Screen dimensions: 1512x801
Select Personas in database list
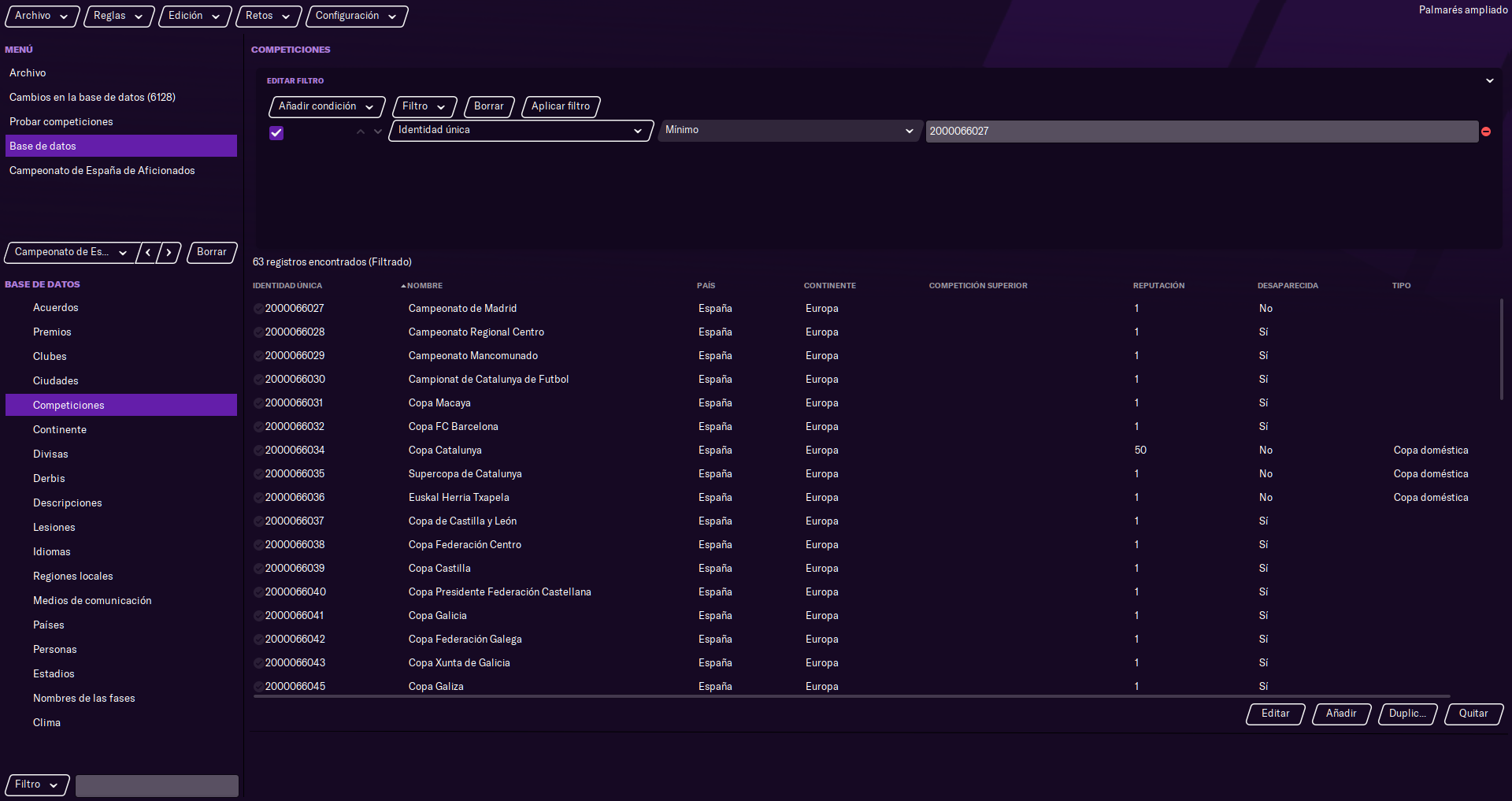click(x=121, y=650)
